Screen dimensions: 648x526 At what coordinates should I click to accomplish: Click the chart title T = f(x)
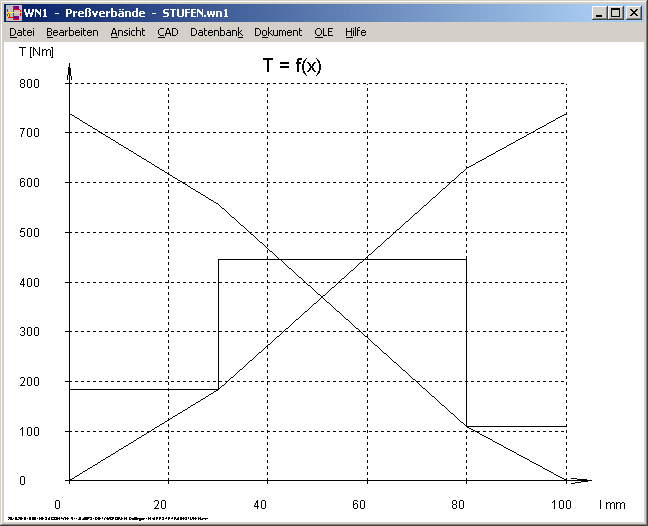[x=292, y=66]
